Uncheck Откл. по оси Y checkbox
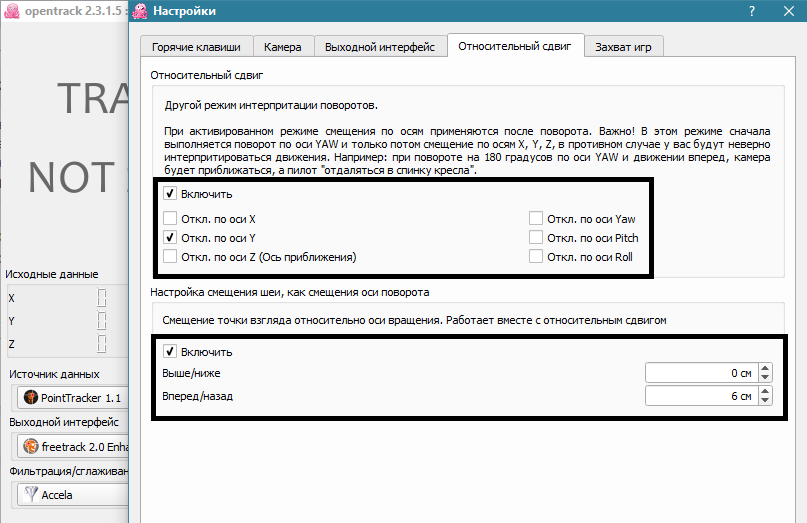The image size is (807, 523). pos(170,237)
